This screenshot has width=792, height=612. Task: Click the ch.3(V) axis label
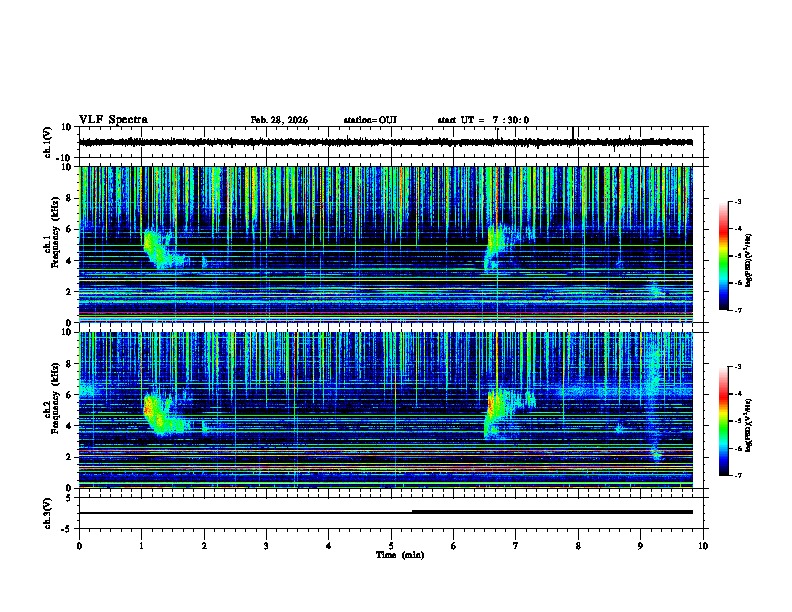point(48,513)
